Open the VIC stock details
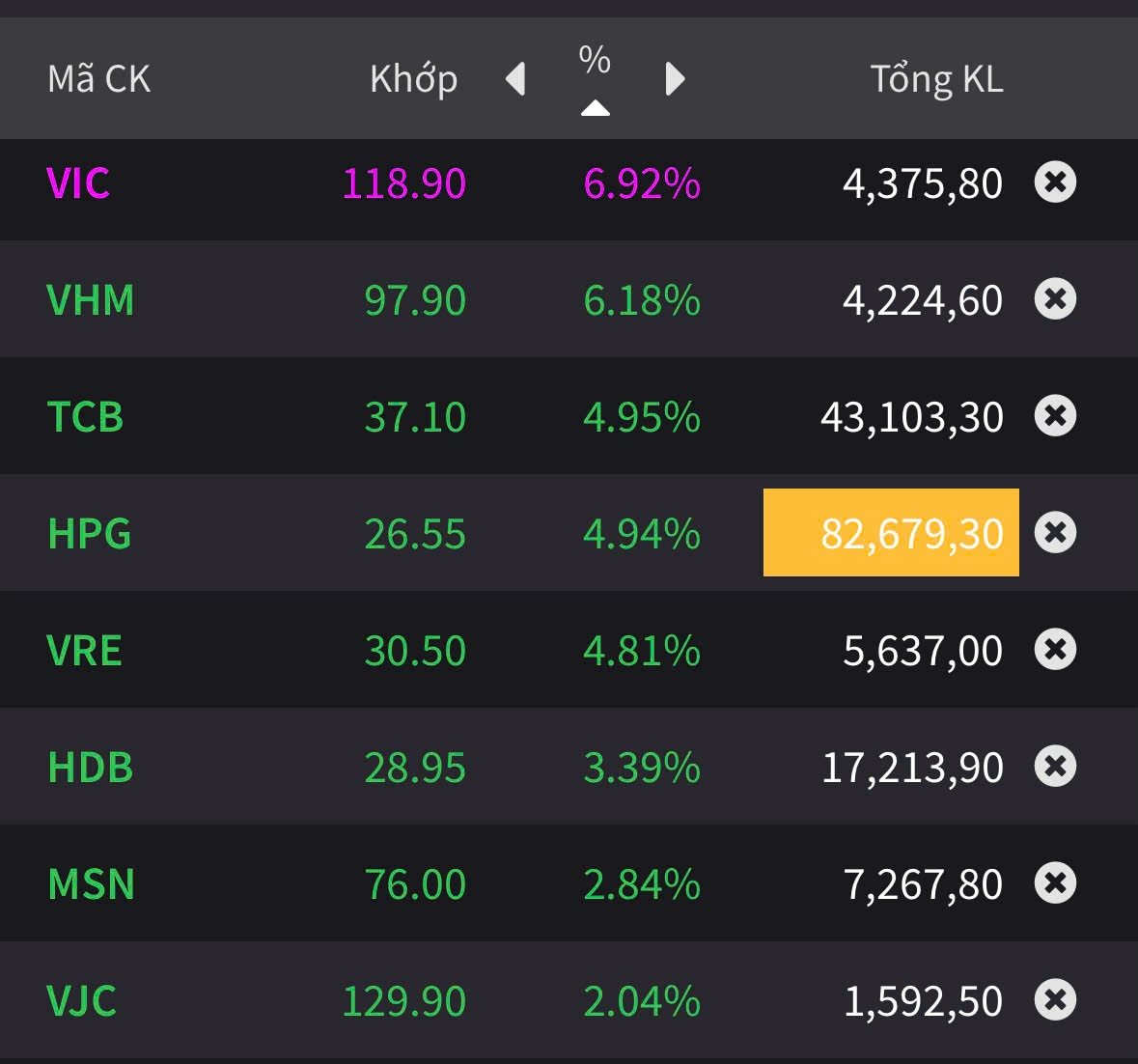The width and height of the screenshot is (1138, 1064). coord(78,183)
